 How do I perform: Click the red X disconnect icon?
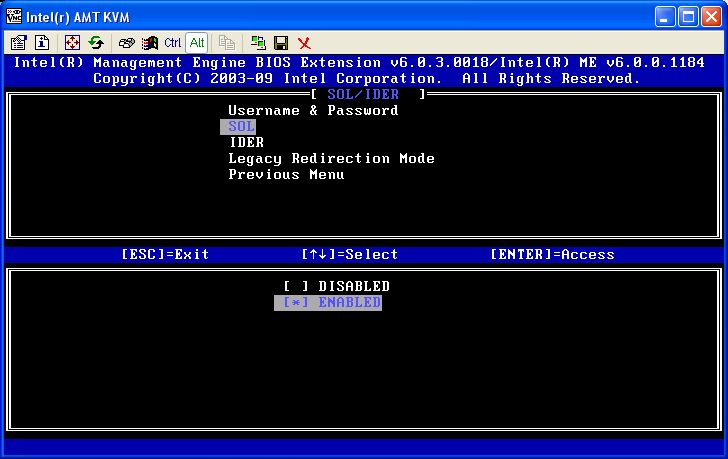tap(304, 43)
